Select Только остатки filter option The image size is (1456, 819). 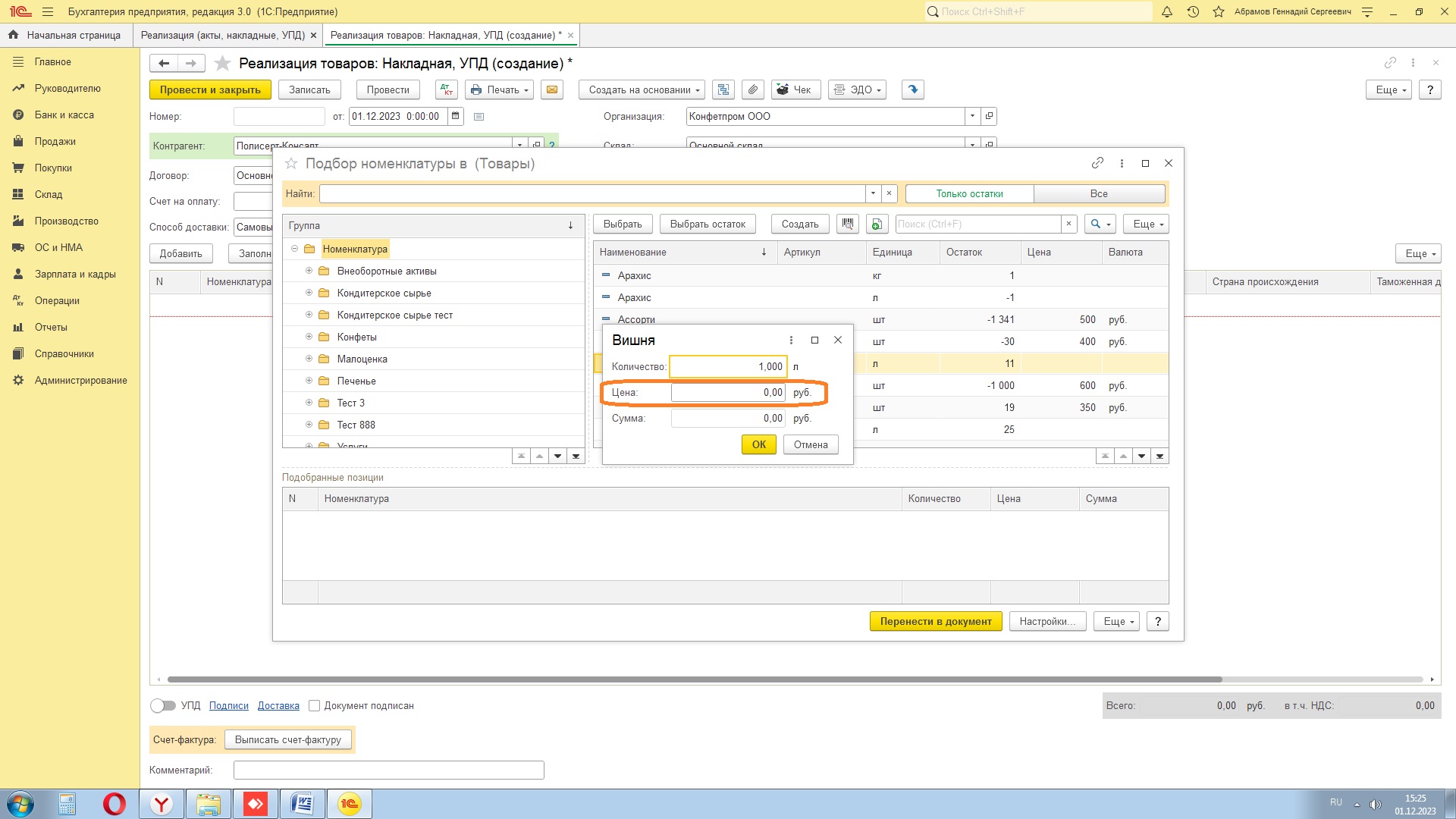pos(969,193)
